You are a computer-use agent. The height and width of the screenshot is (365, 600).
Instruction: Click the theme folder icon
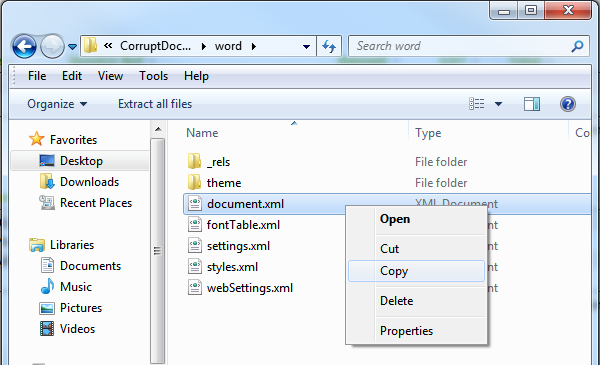[194, 182]
